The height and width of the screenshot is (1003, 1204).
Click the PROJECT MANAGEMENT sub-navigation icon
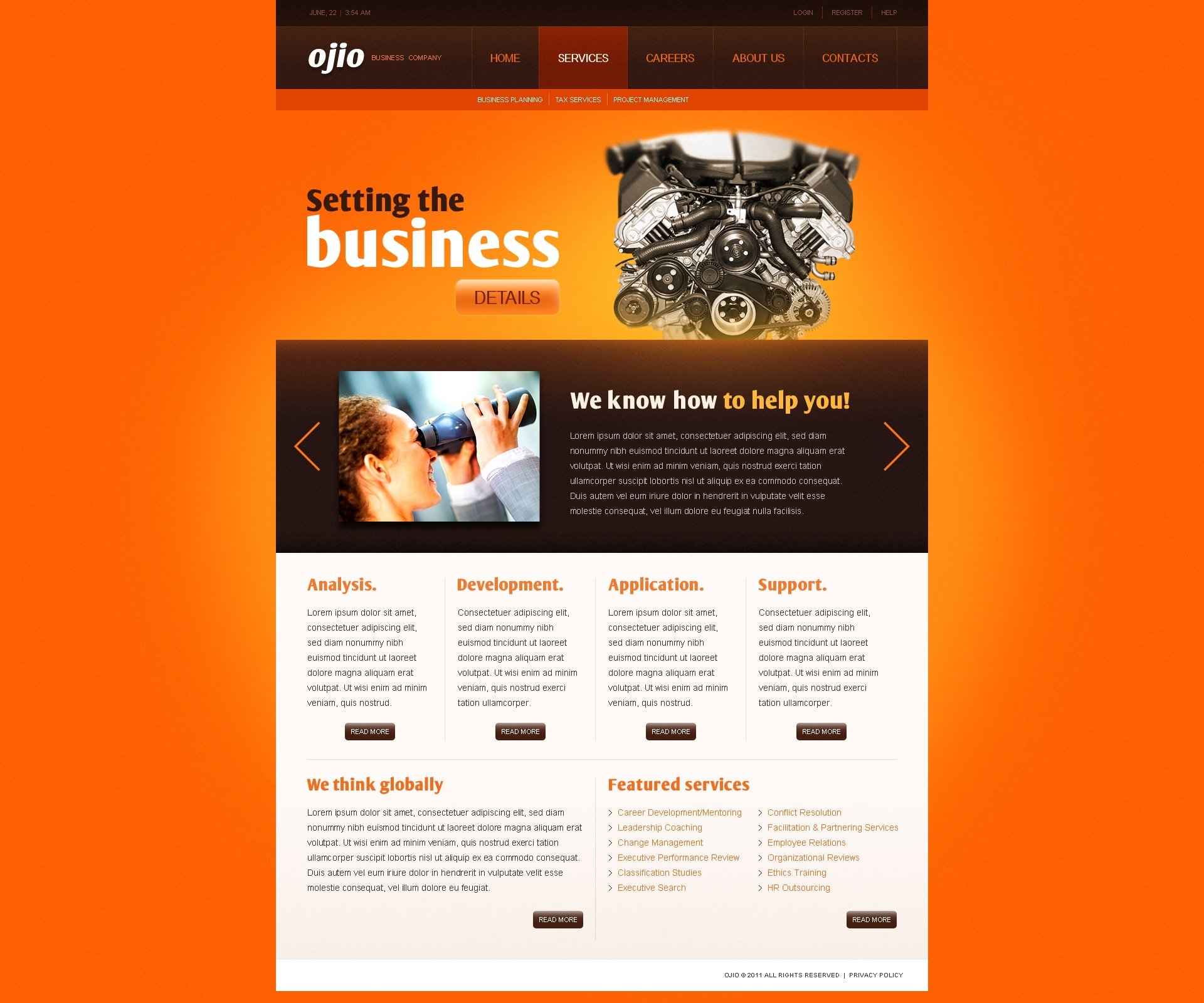pos(650,99)
